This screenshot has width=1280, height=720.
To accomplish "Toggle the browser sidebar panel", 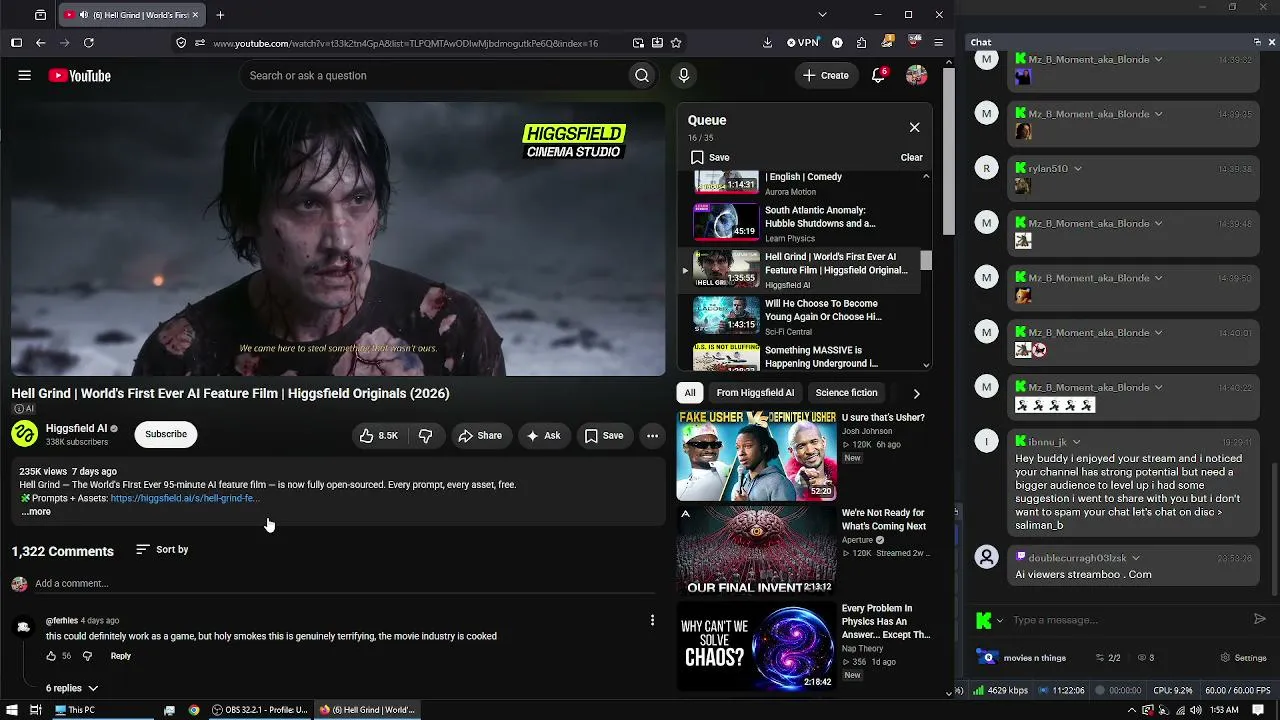I will (16, 43).
